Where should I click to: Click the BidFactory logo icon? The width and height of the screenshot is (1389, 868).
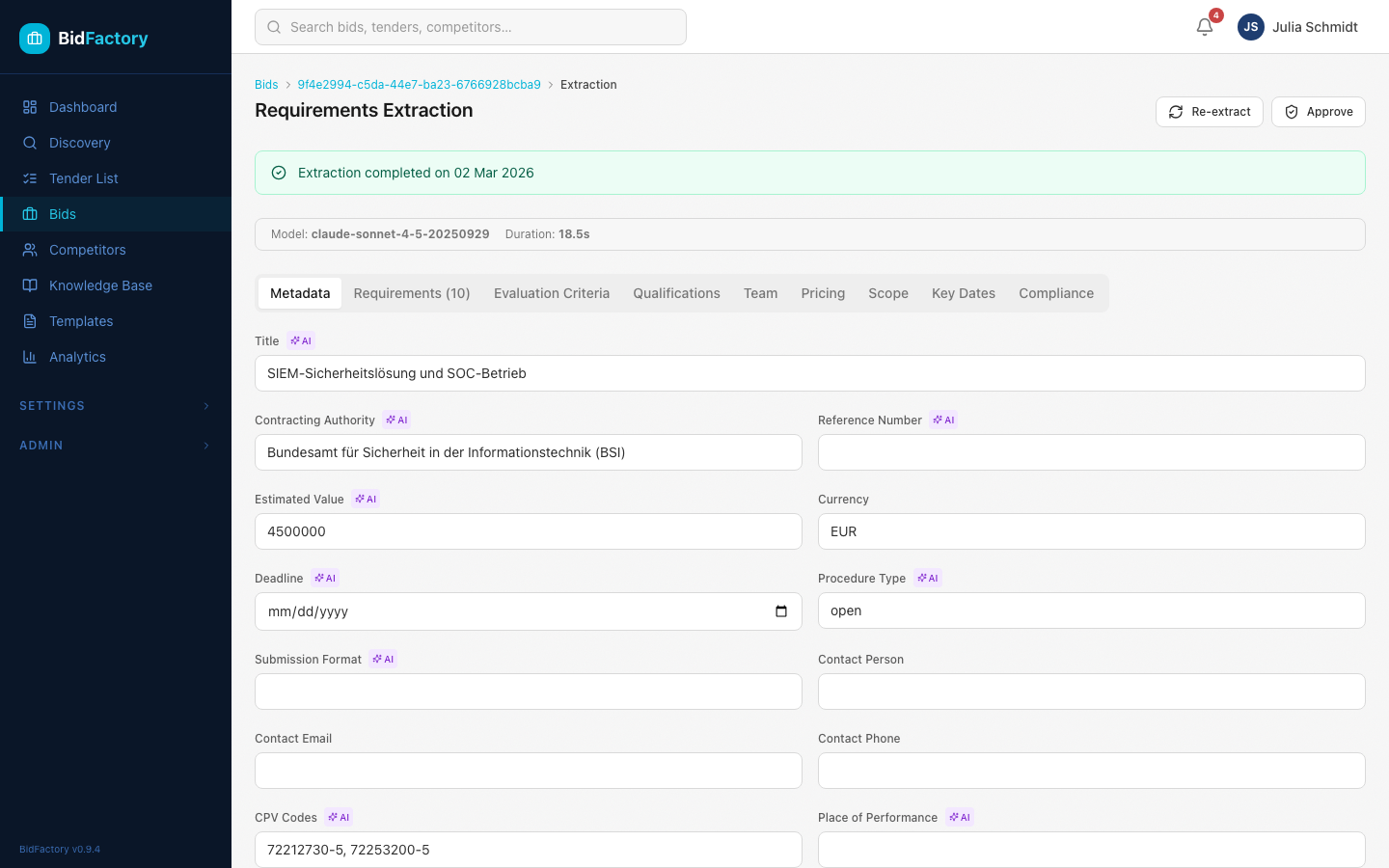tap(35, 39)
